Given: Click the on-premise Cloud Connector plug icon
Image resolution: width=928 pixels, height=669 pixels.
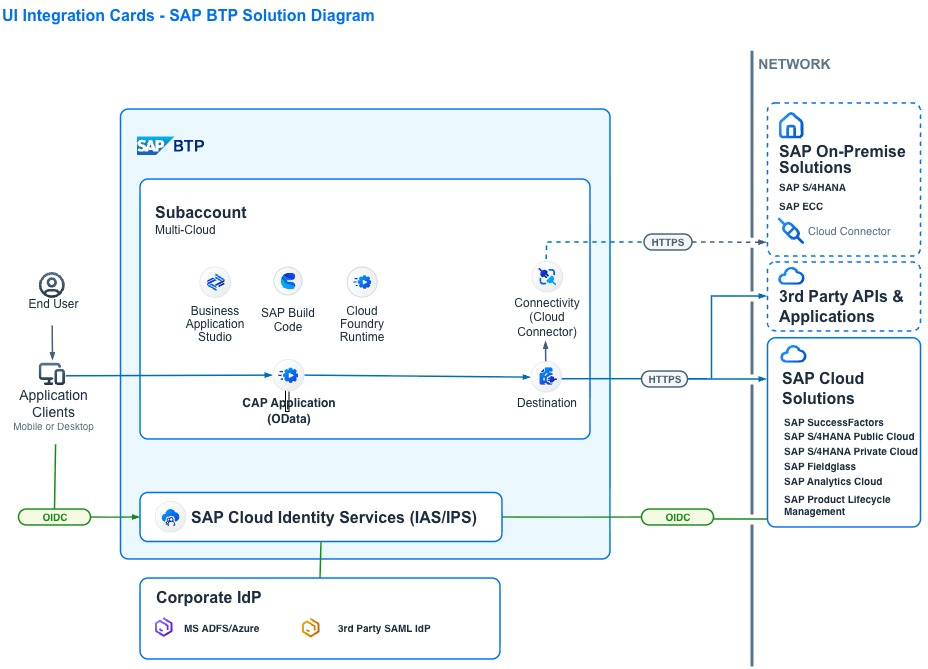Looking at the screenshot, I should (790, 231).
